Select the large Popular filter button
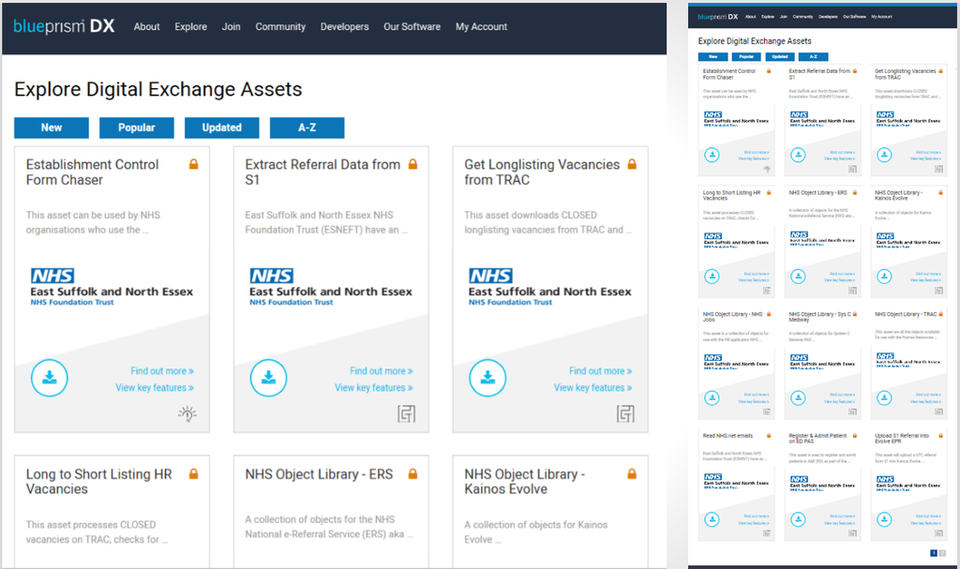 tap(136, 128)
